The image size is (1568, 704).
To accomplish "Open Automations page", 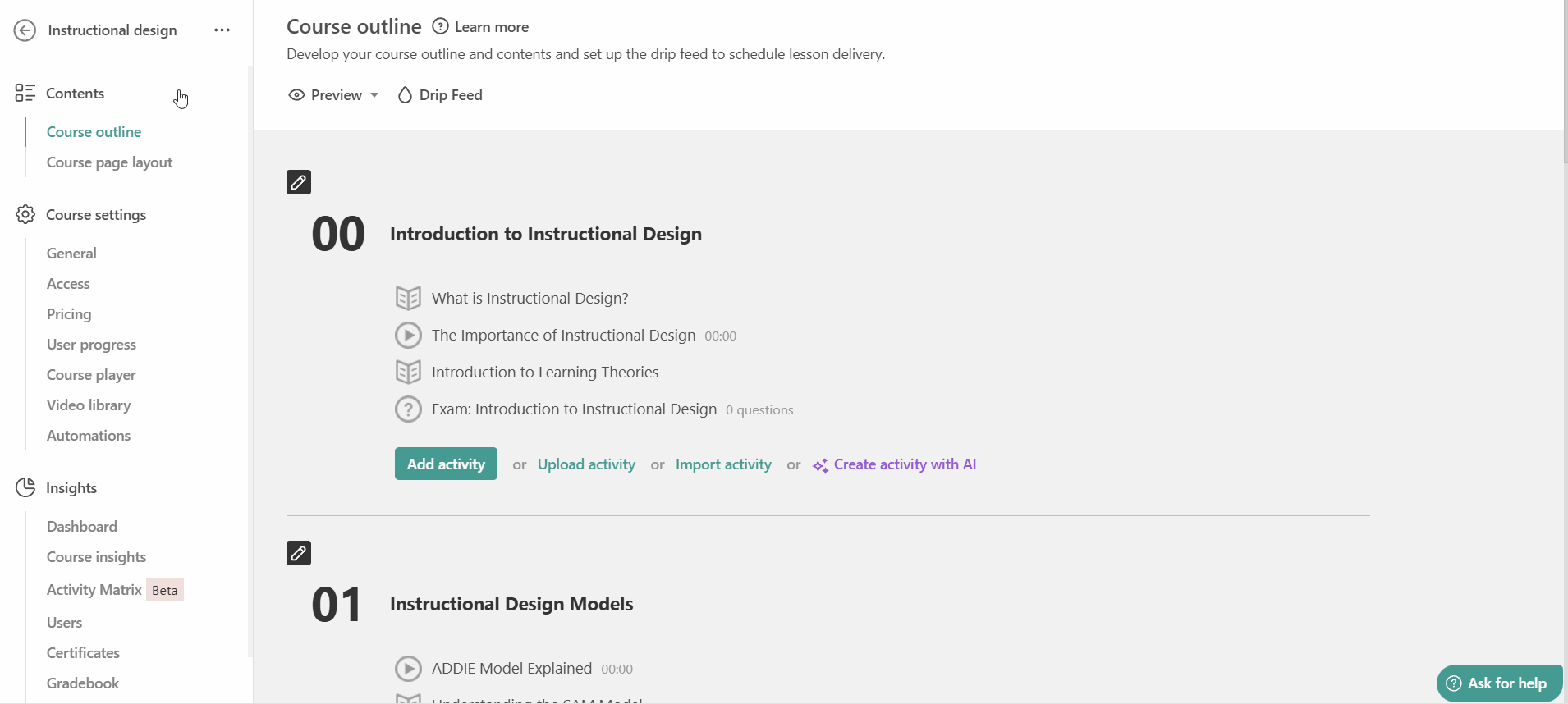I will [89, 436].
